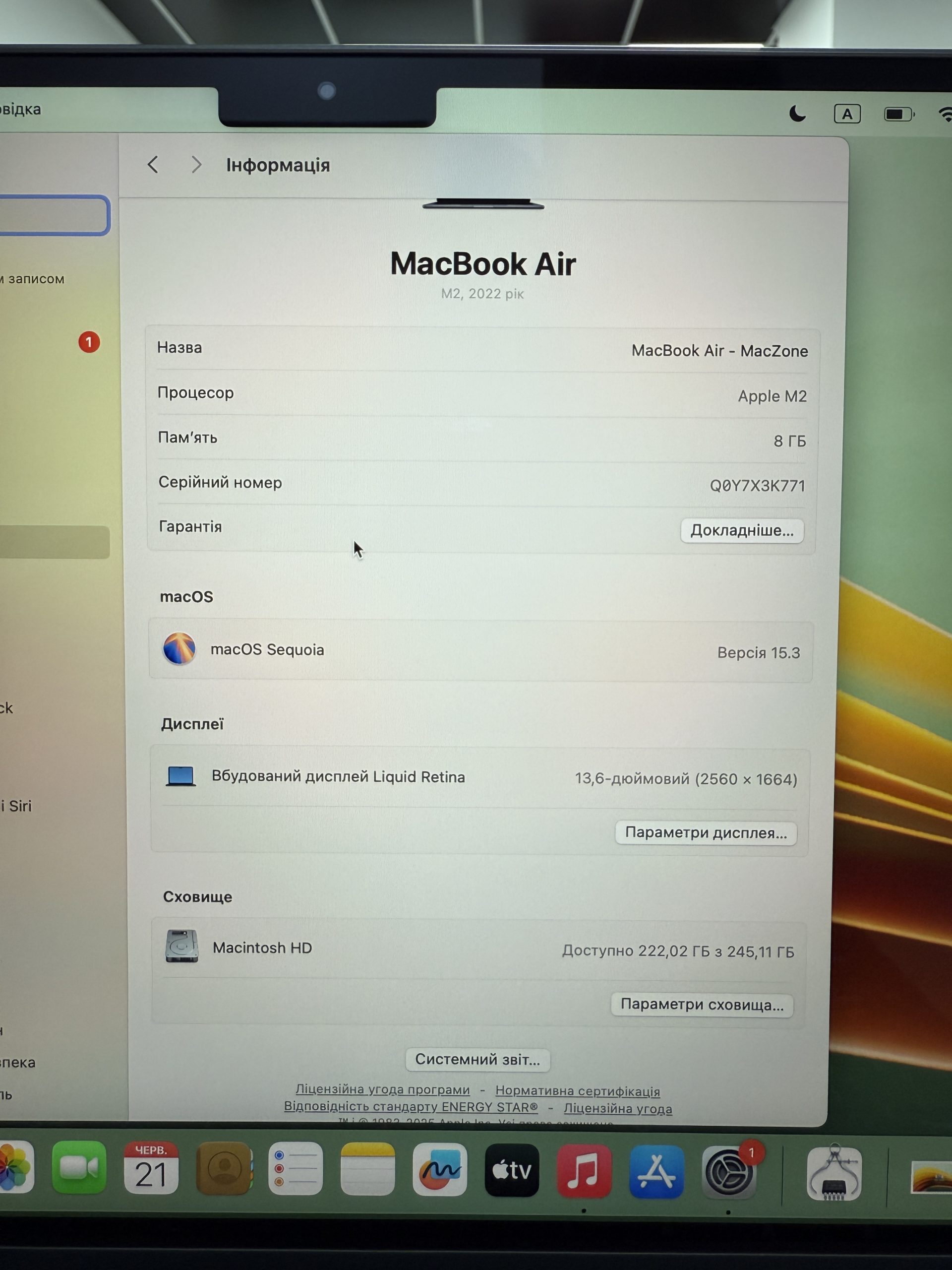This screenshot has height=1270, width=952.
Task: Click the Macintosh HD label
Action: [x=262, y=948]
